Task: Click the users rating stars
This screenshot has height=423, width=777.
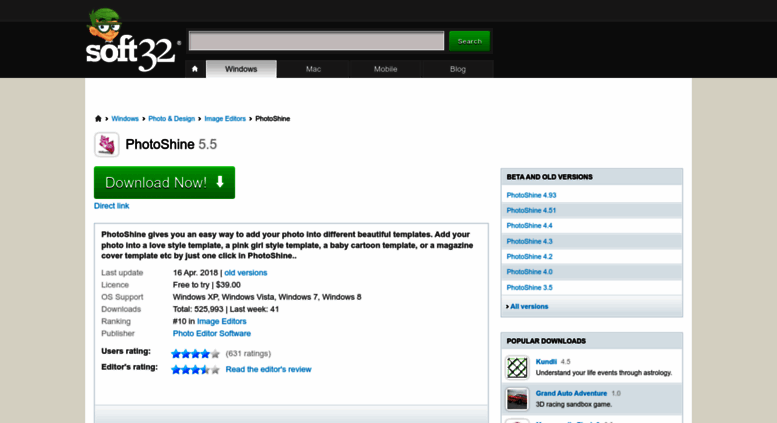Action: pos(195,354)
